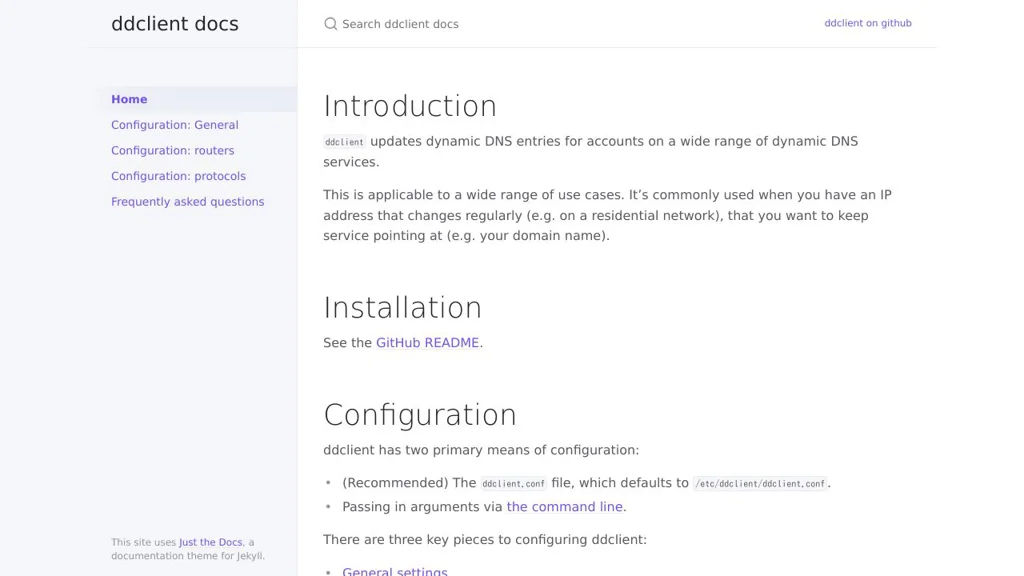Open the Configuration: General page
Viewport: 1024px width, 576px height.
pyautogui.click(x=175, y=125)
